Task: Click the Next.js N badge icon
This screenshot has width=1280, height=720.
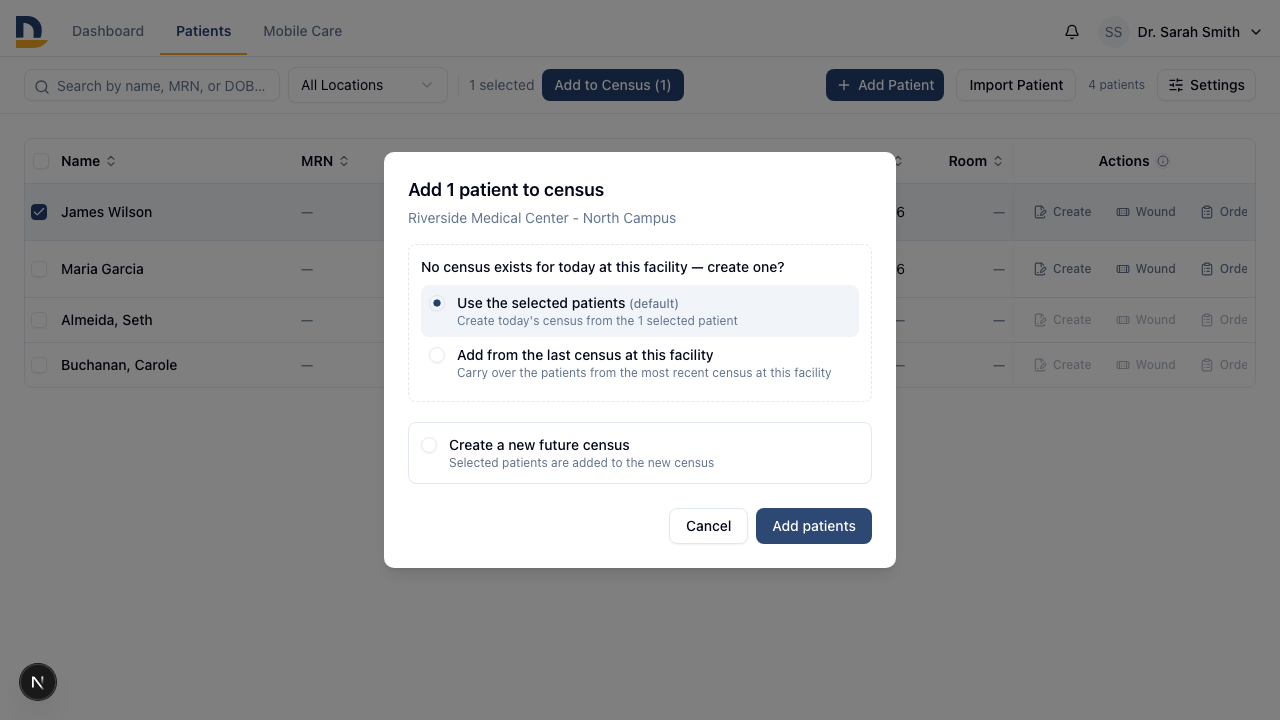Action: point(38,682)
